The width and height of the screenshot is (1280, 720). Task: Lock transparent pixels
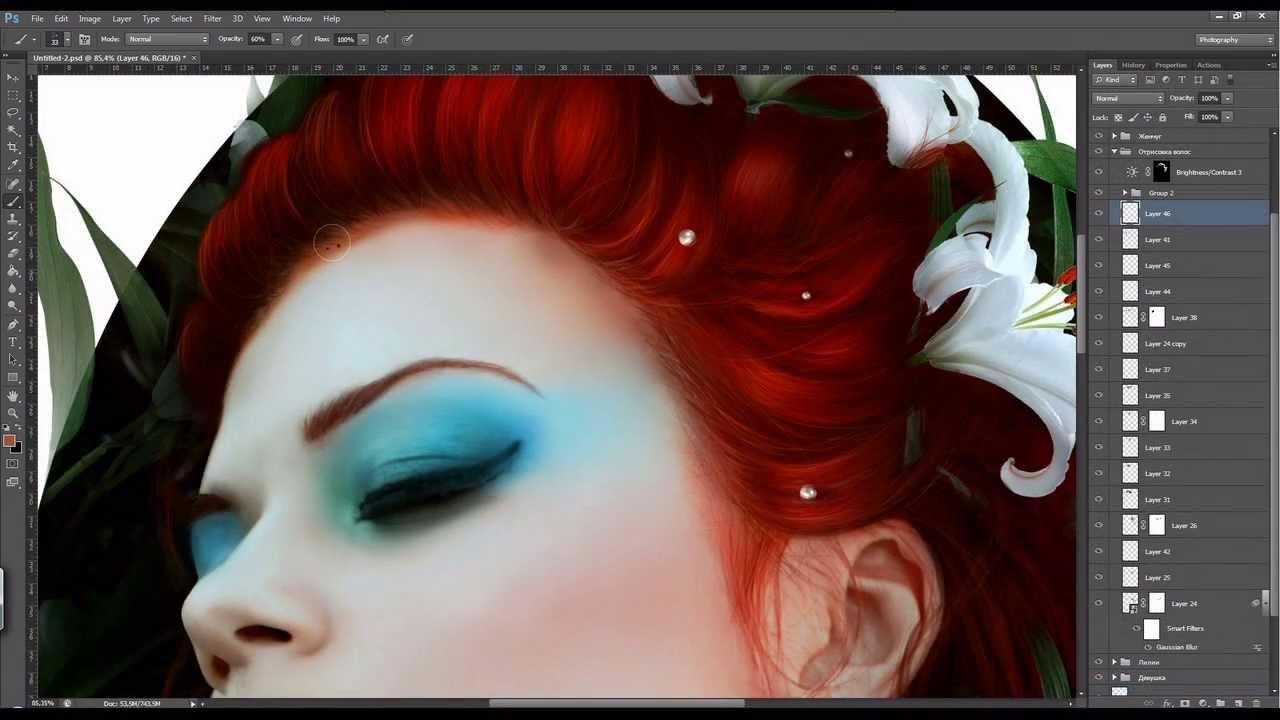1118,117
